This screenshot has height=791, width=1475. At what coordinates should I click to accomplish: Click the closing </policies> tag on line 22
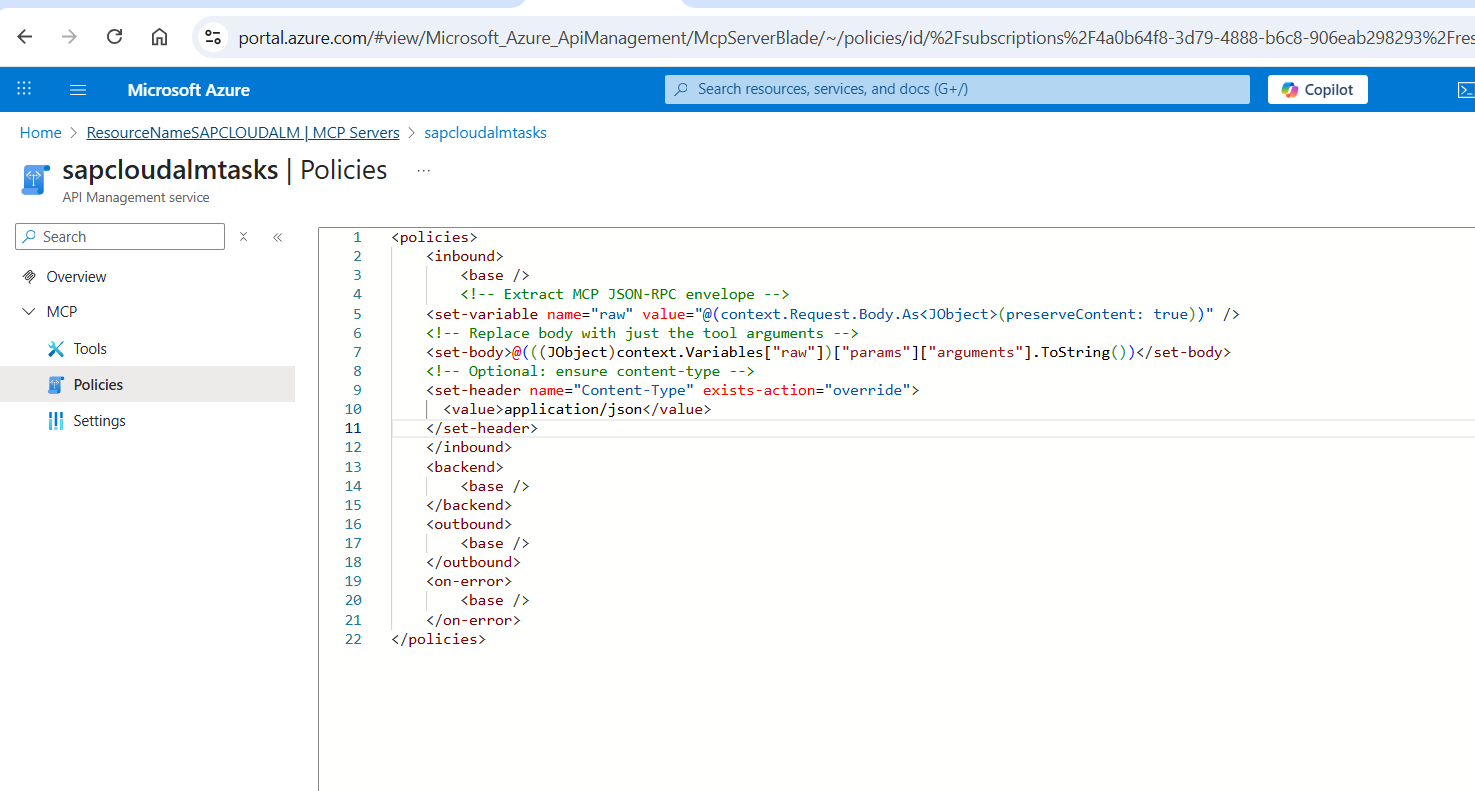click(439, 639)
